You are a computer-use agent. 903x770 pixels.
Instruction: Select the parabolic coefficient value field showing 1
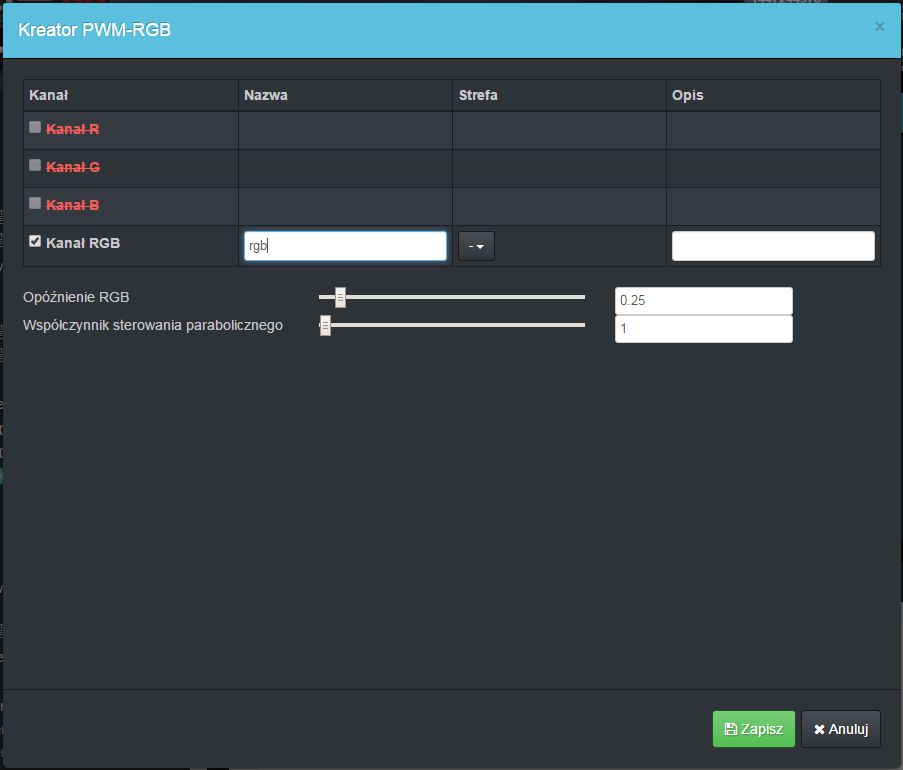click(x=703, y=329)
